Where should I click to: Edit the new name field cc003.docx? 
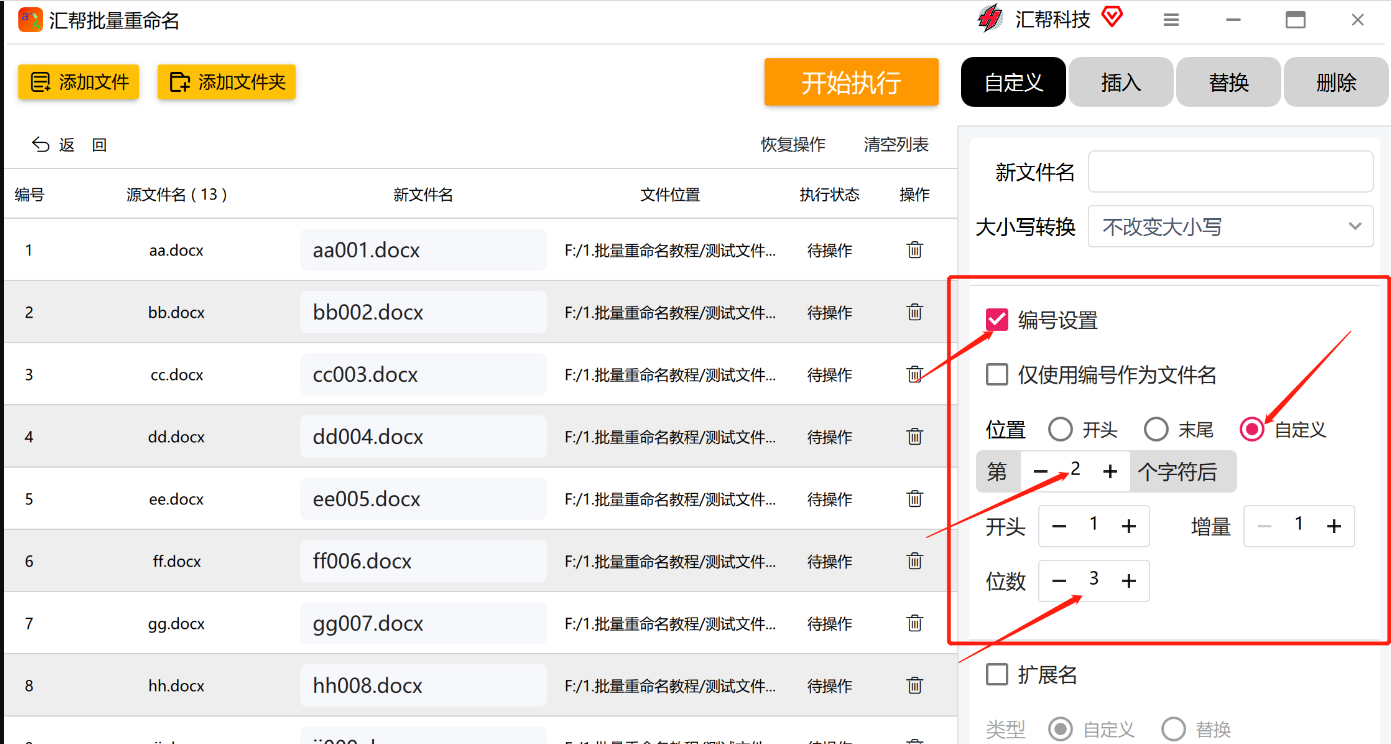point(423,374)
